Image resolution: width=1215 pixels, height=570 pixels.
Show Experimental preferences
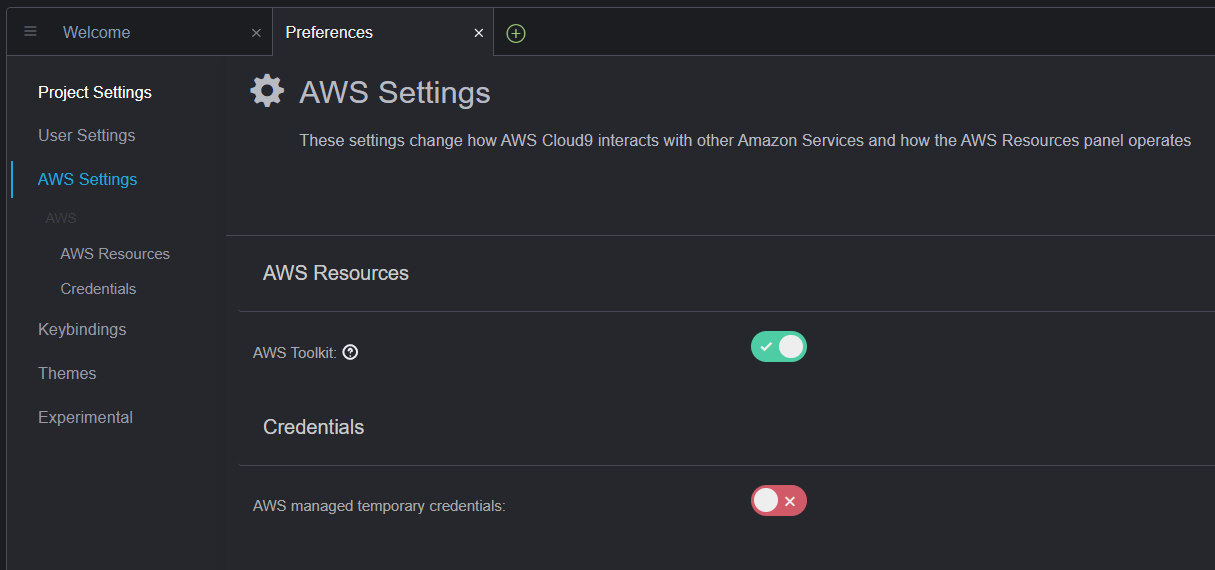(85, 417)
